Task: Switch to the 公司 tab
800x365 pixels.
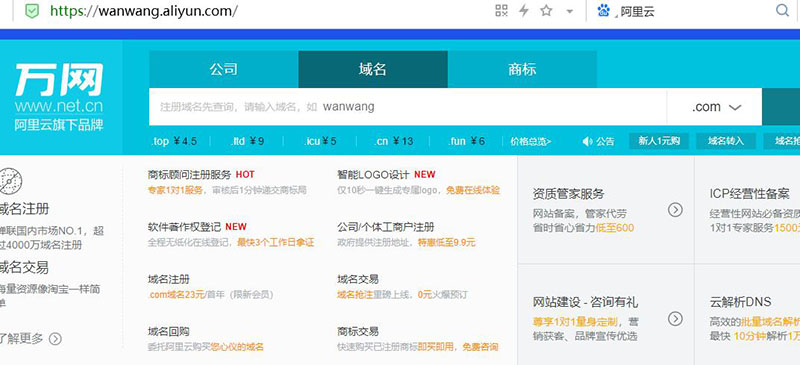Action: [x=223, y=69]
